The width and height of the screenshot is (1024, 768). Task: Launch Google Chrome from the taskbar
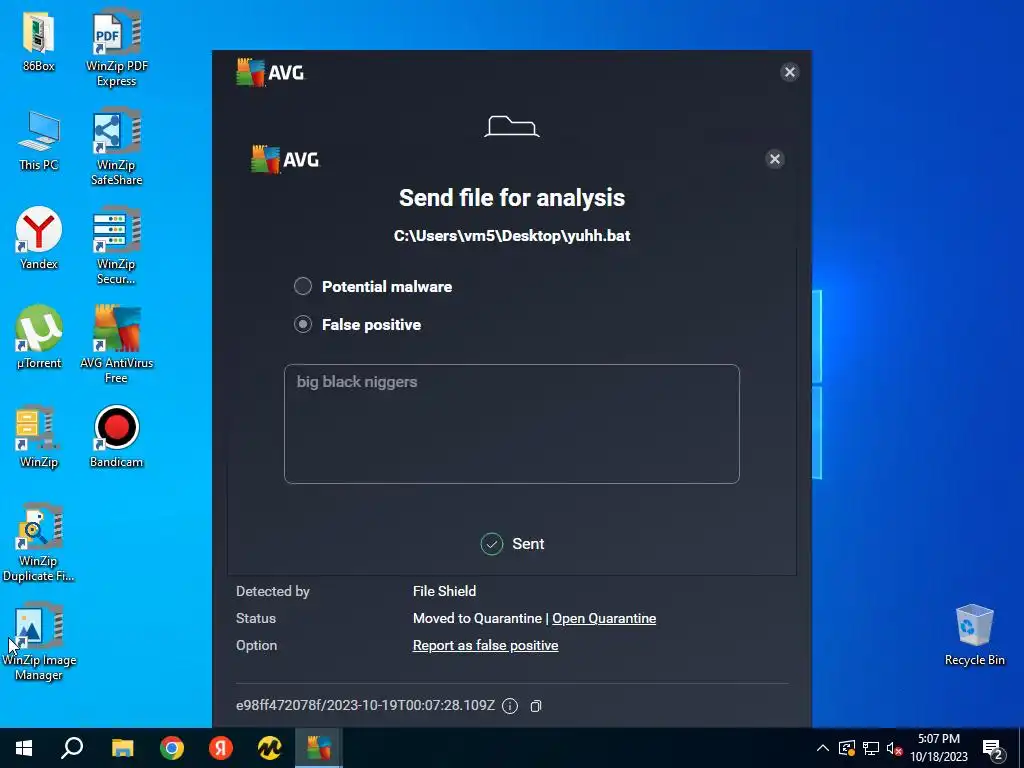tap(172, 748)
